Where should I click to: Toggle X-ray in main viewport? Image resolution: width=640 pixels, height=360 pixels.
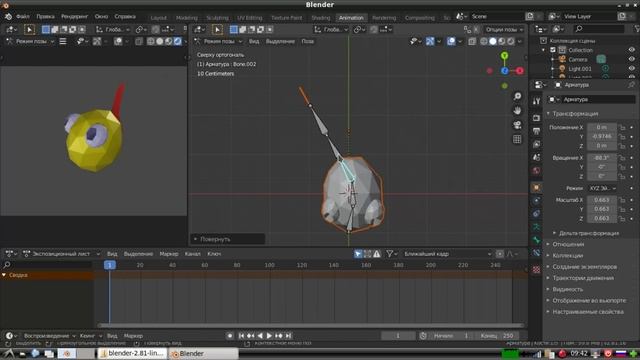click(x=472, y=41)
